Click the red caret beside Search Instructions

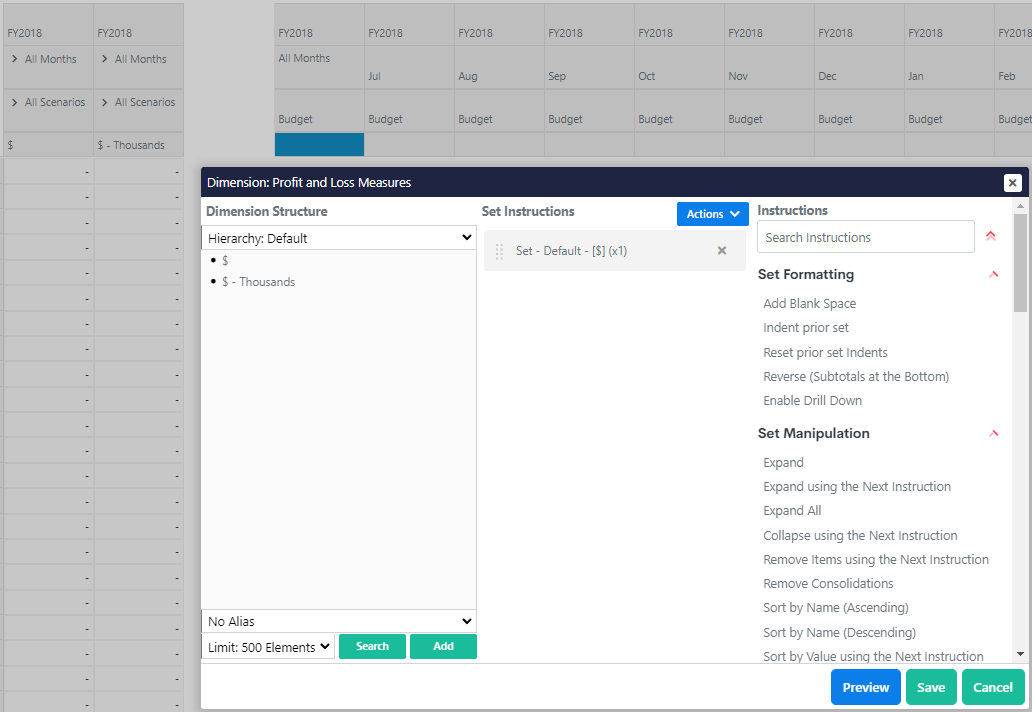click(x=990, y=236)
